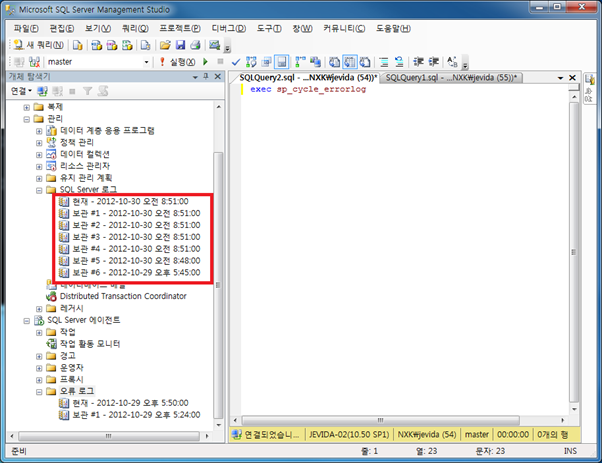Pin the Object Explorer panel
This screenshot has width=602, height=463.
[x=206, y=76]
